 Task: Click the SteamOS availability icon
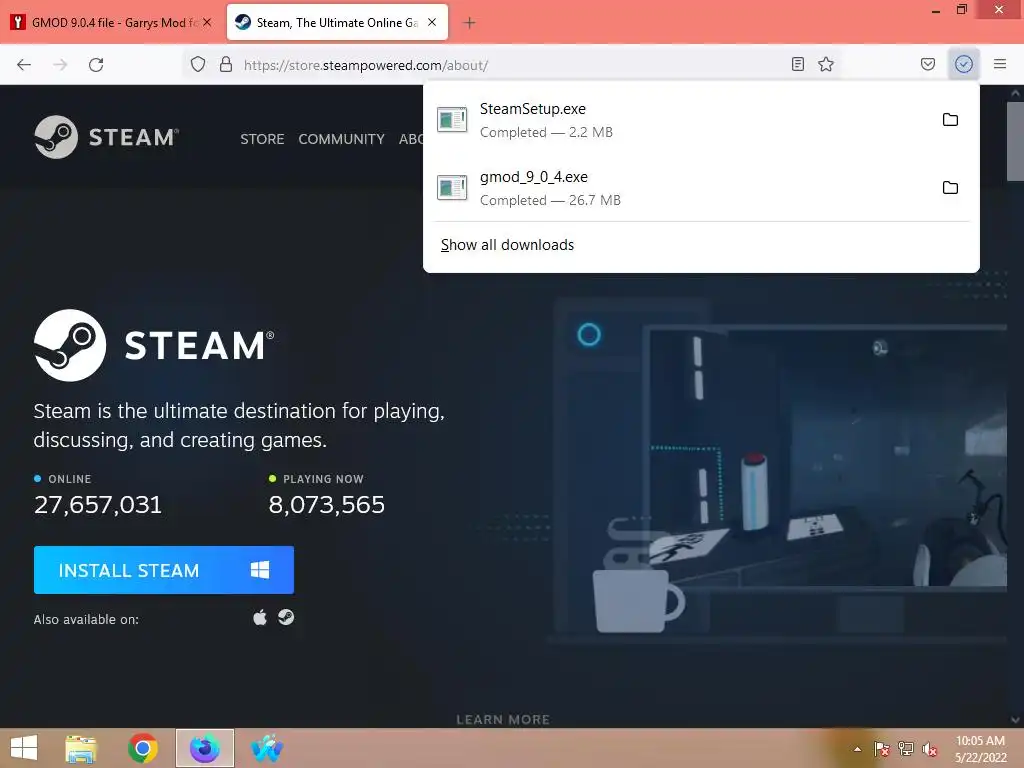pyautogui.click(x=286, y=618)
